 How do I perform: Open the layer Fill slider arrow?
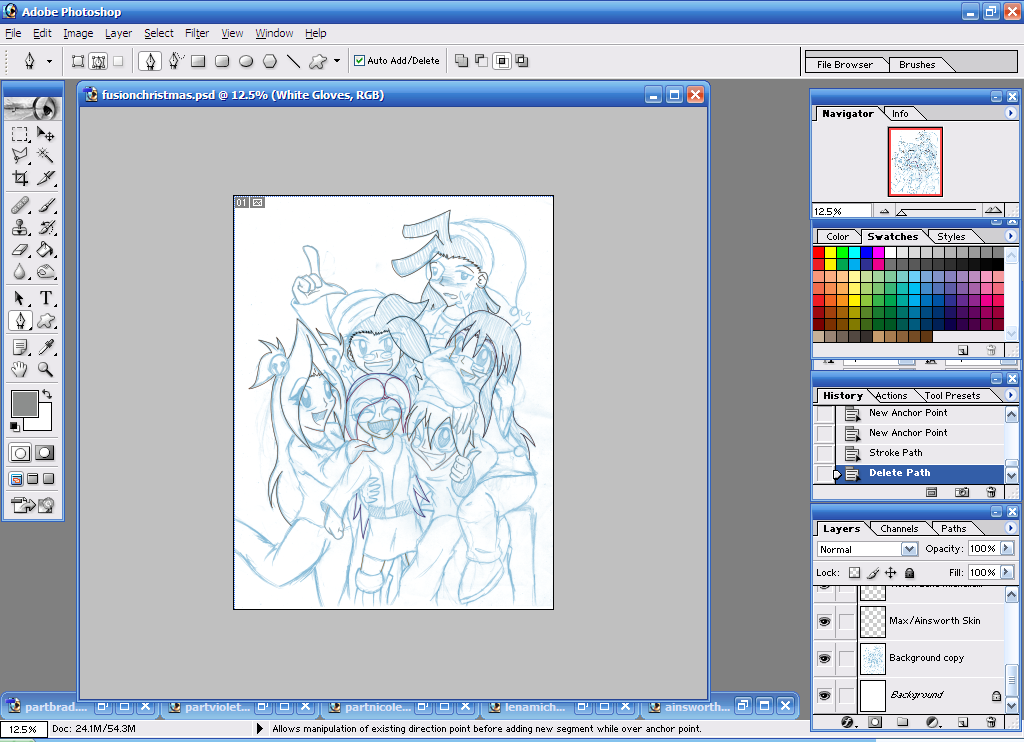(1006, 573)
